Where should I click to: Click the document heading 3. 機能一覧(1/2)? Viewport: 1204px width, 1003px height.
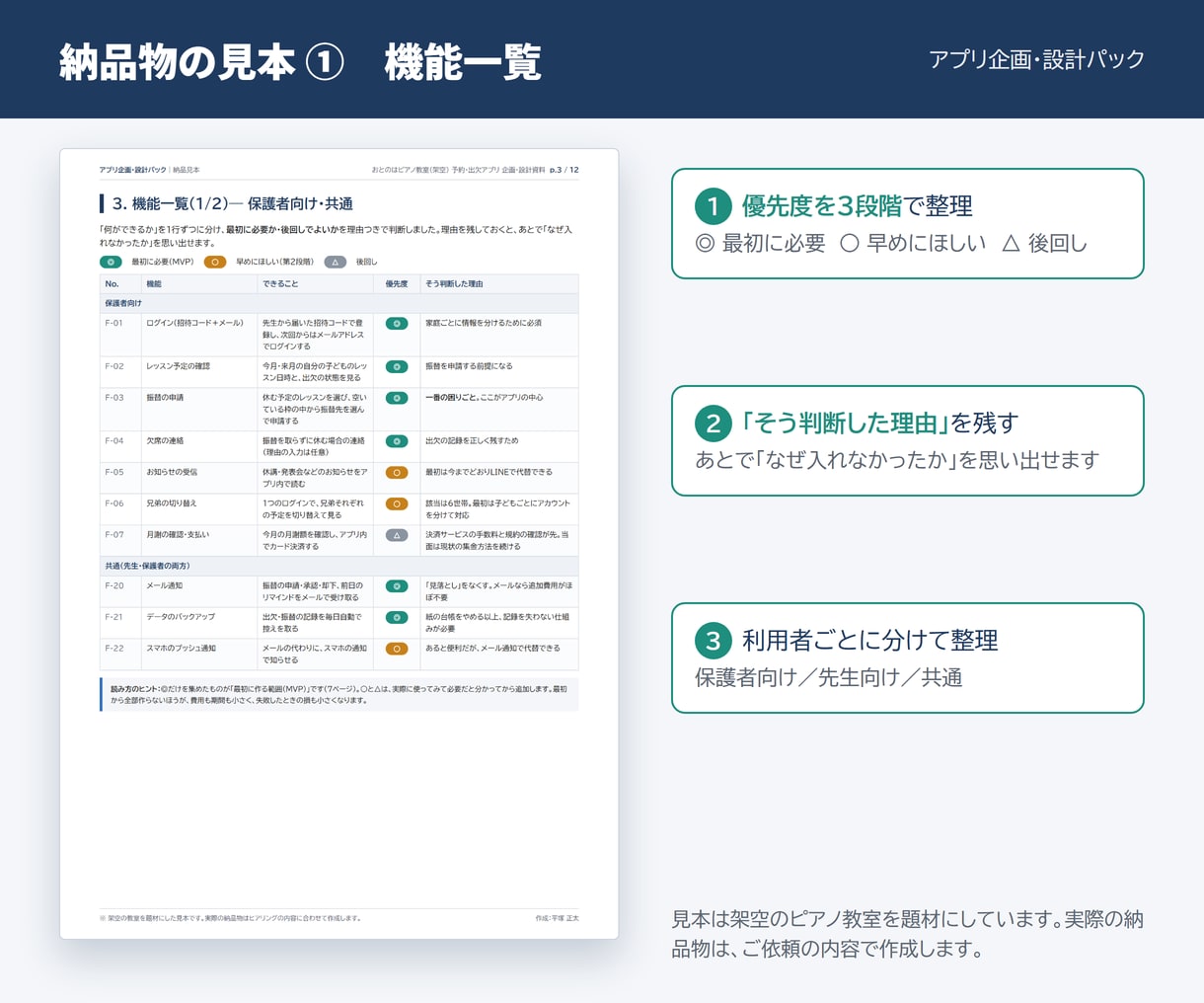click(233, 203)
